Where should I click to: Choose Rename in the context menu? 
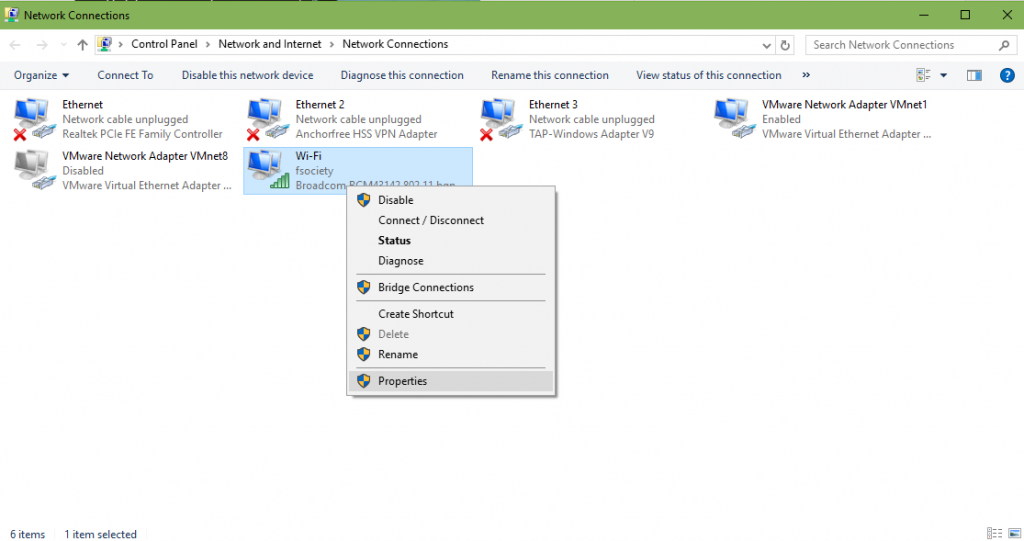point(451,354)
